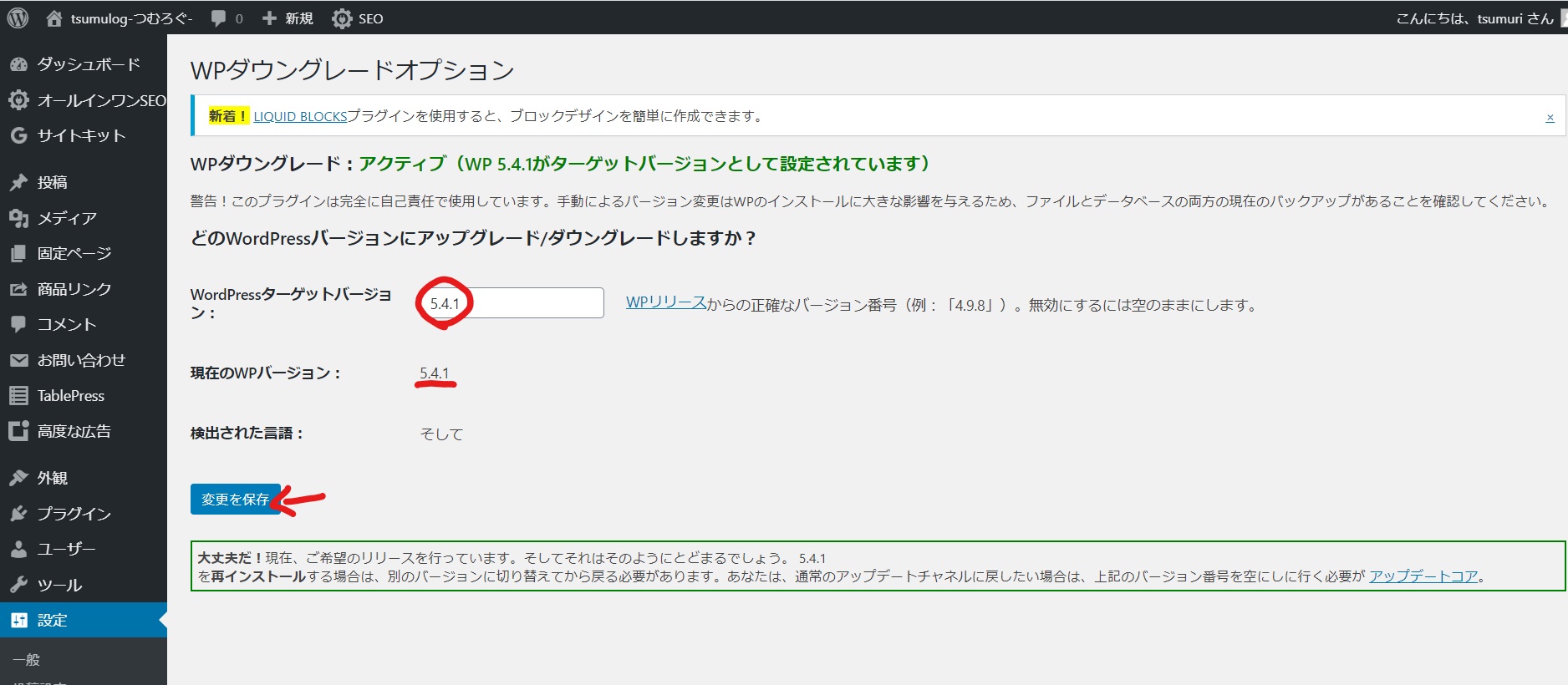Viewport: 1568px width, 685px height.
Task: Open 一般 settings submenu
Action: [x=27, y=660]
